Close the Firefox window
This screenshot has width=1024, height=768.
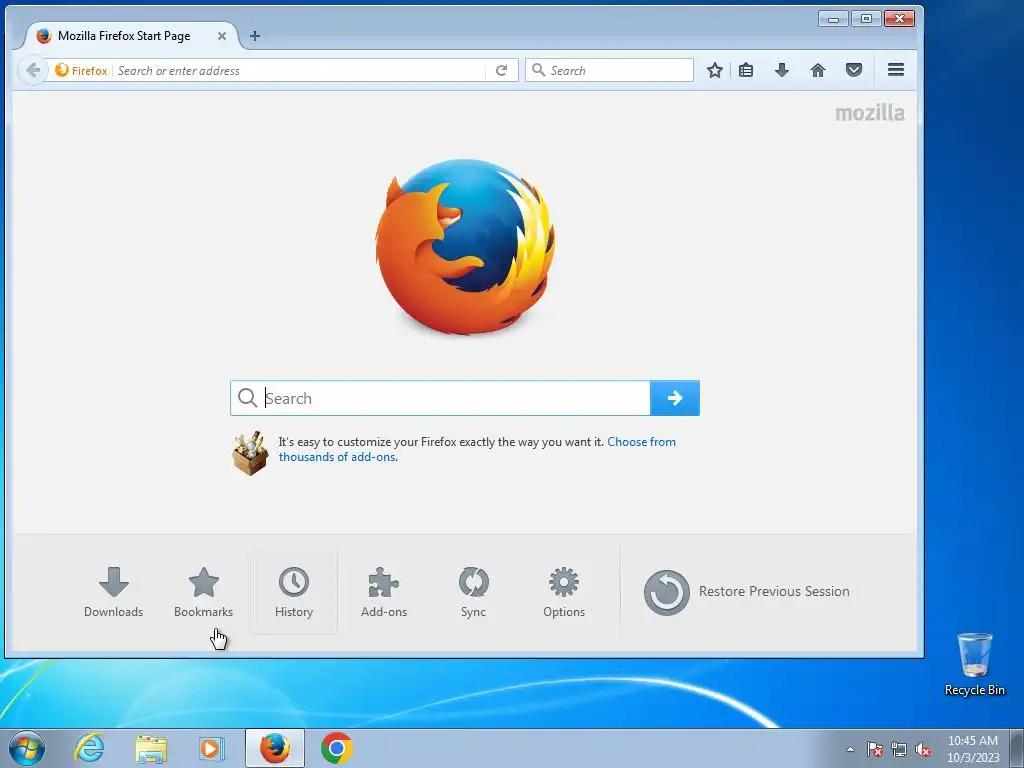[x=899, y=18]
